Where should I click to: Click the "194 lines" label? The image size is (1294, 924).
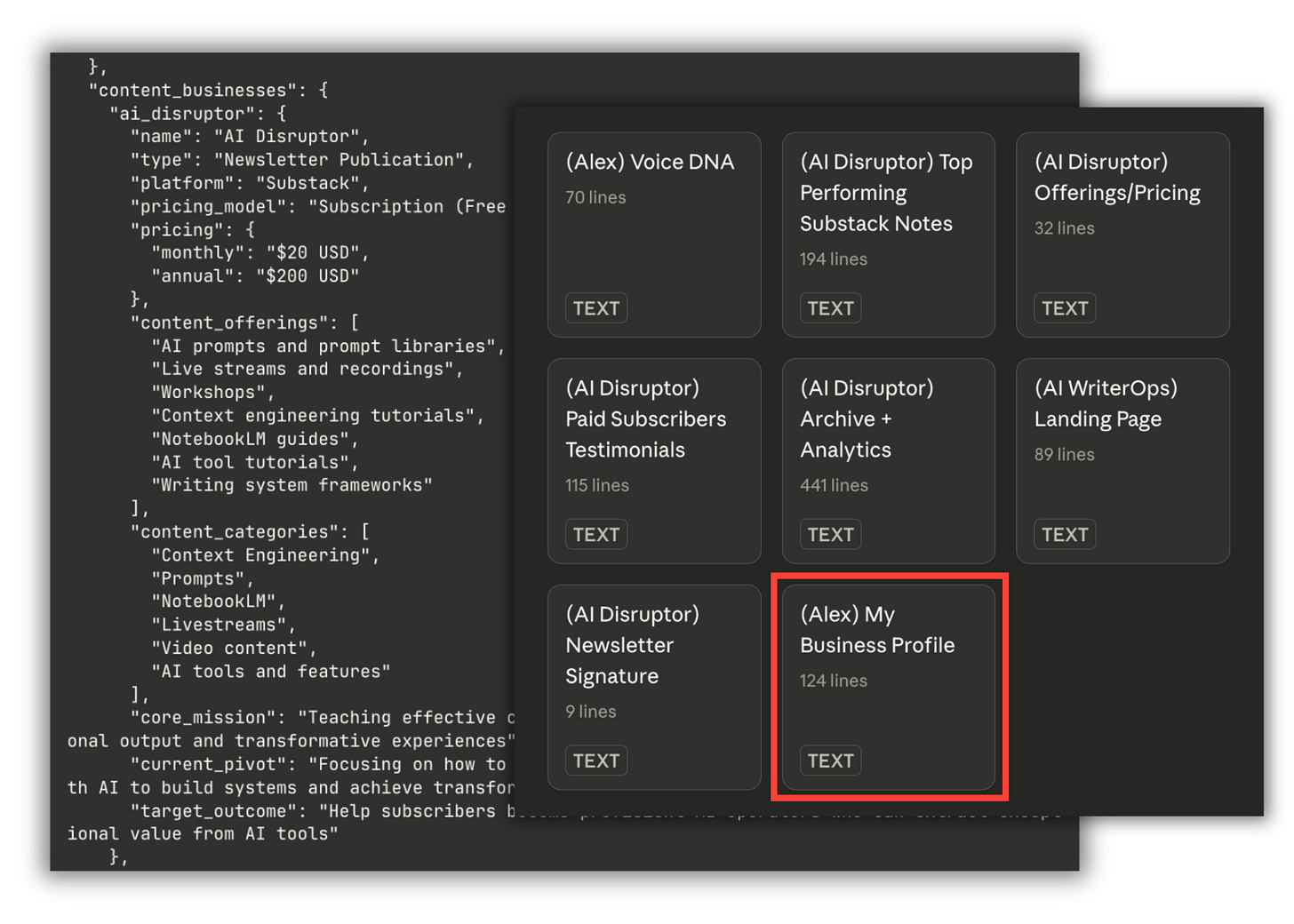pos(834,259)
